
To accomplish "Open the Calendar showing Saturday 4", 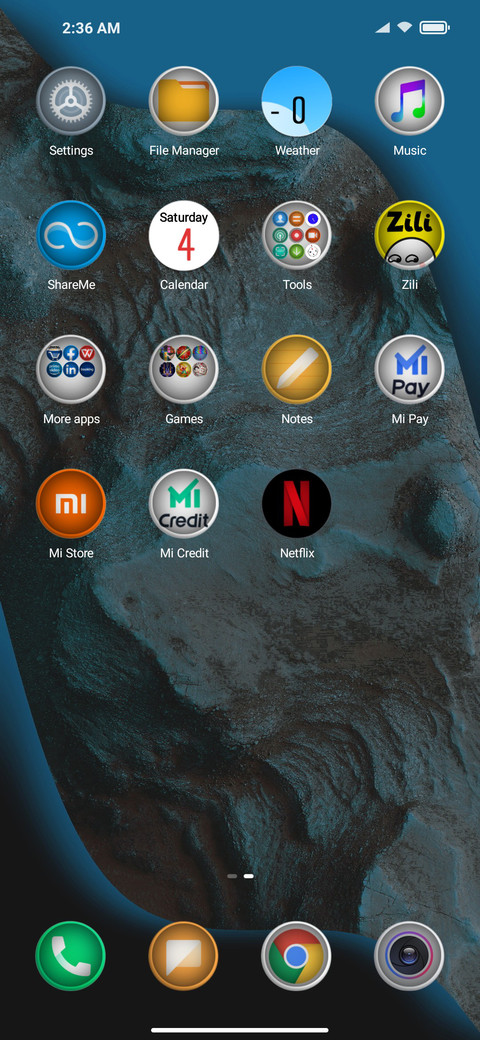I will [184, 235].
